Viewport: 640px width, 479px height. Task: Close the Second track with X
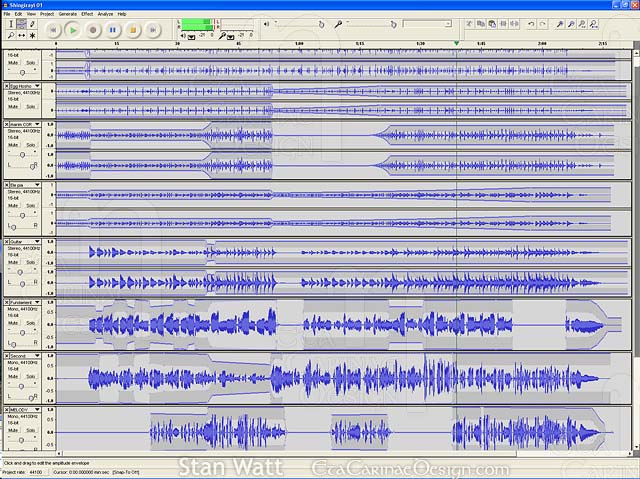tap(6, 355)
